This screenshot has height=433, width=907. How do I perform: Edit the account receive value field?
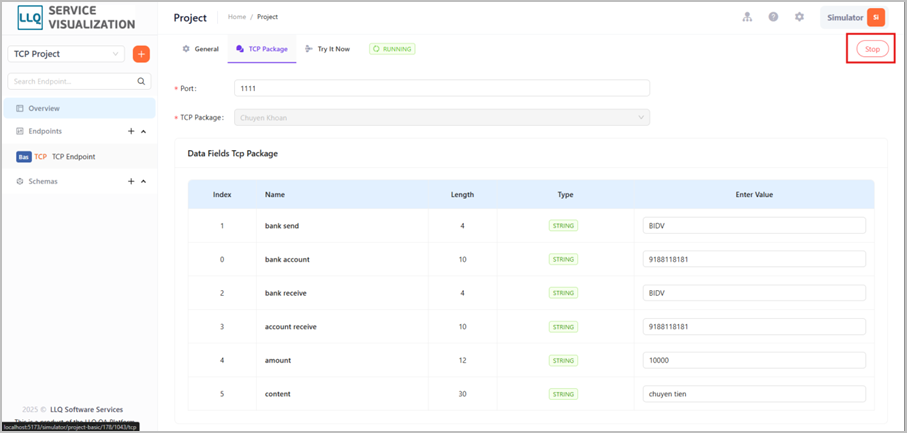(754, 327)
